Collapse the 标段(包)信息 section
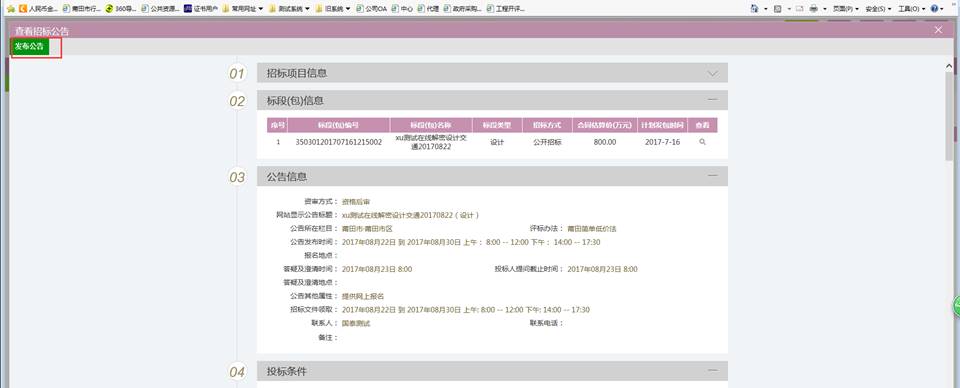This screenshot has width=960, height=388. coord(712,100)
